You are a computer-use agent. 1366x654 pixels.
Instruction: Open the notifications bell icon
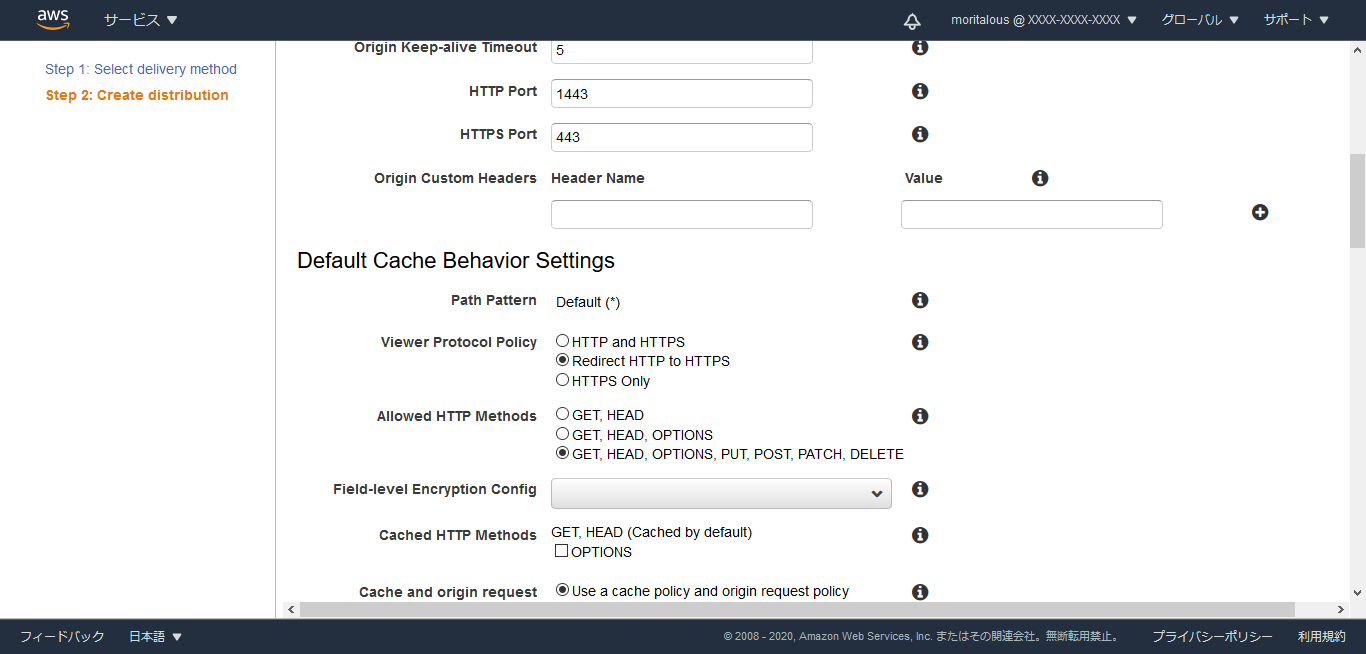pos(911,21)
